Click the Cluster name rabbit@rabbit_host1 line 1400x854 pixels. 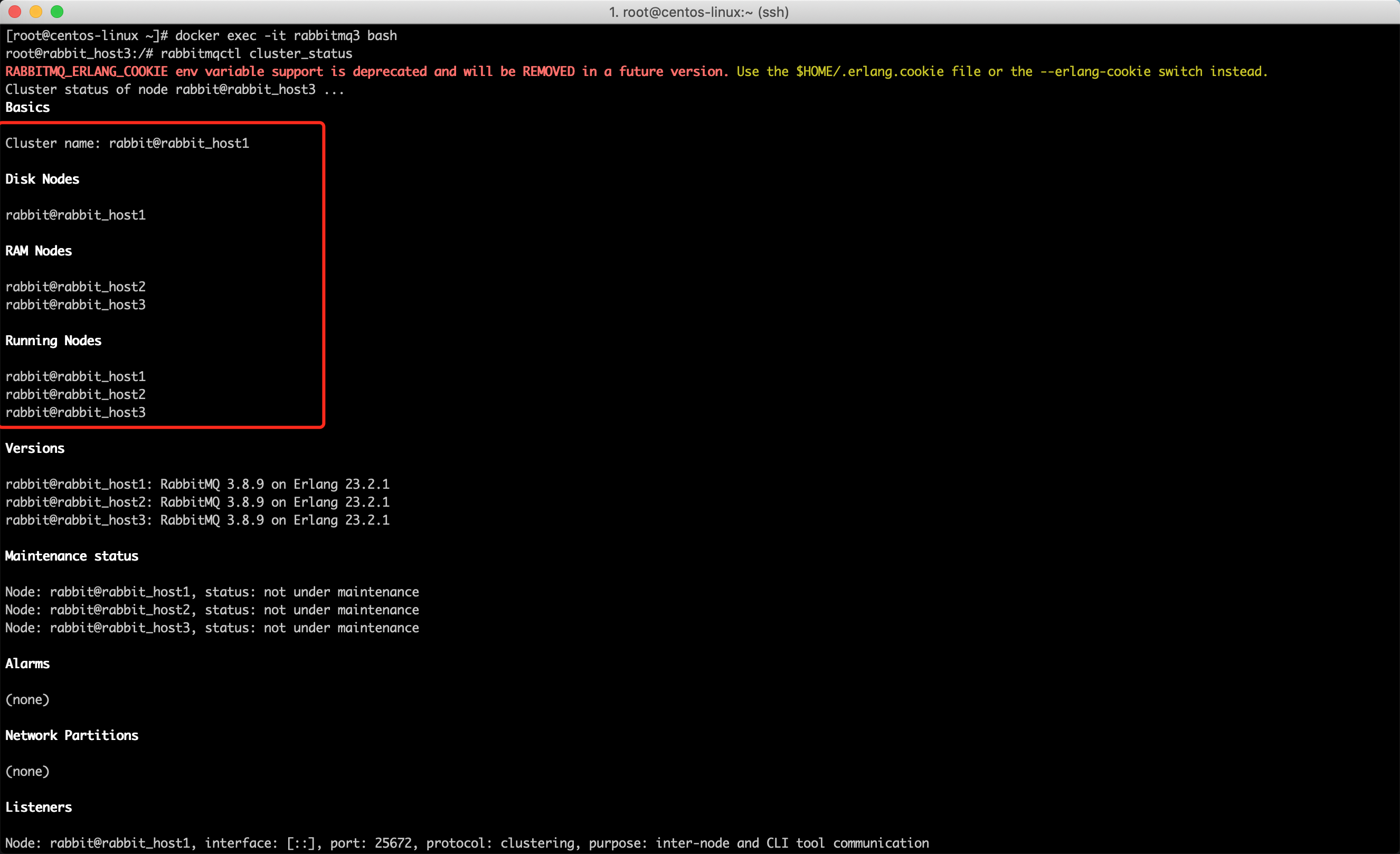127,143
